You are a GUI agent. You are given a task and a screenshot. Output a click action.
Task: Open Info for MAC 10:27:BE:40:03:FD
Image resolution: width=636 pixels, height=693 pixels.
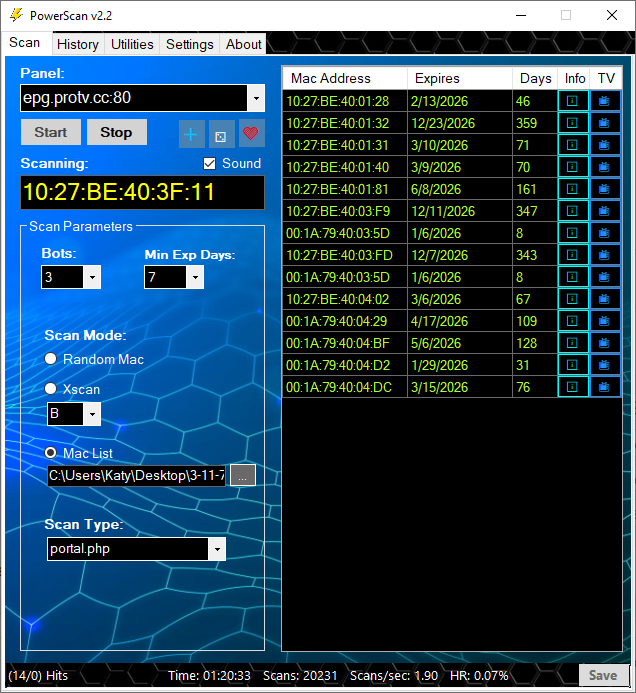[x=573, y=255]
